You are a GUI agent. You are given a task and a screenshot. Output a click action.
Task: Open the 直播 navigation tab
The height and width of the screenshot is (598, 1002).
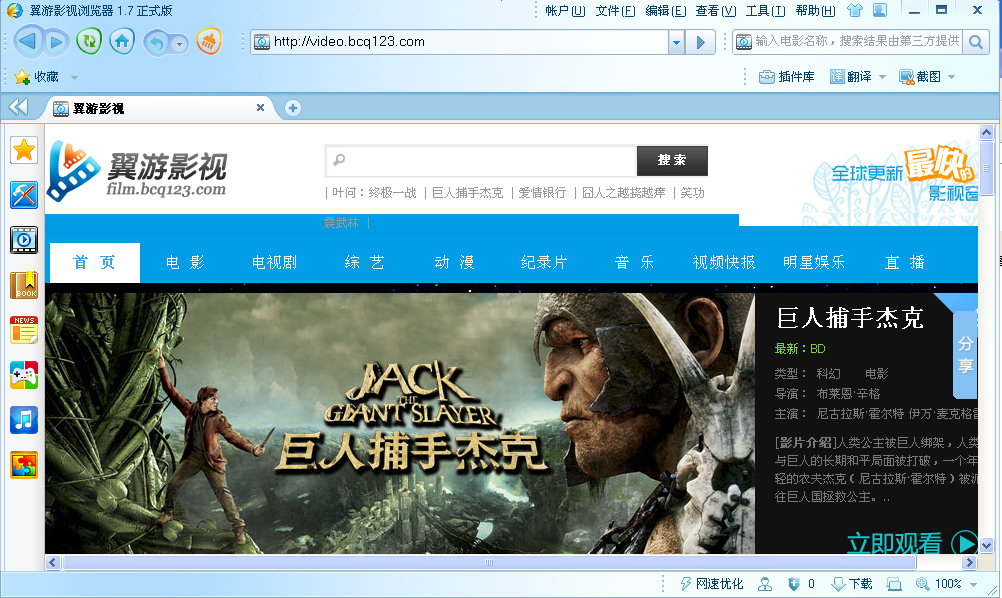[904, 263]
